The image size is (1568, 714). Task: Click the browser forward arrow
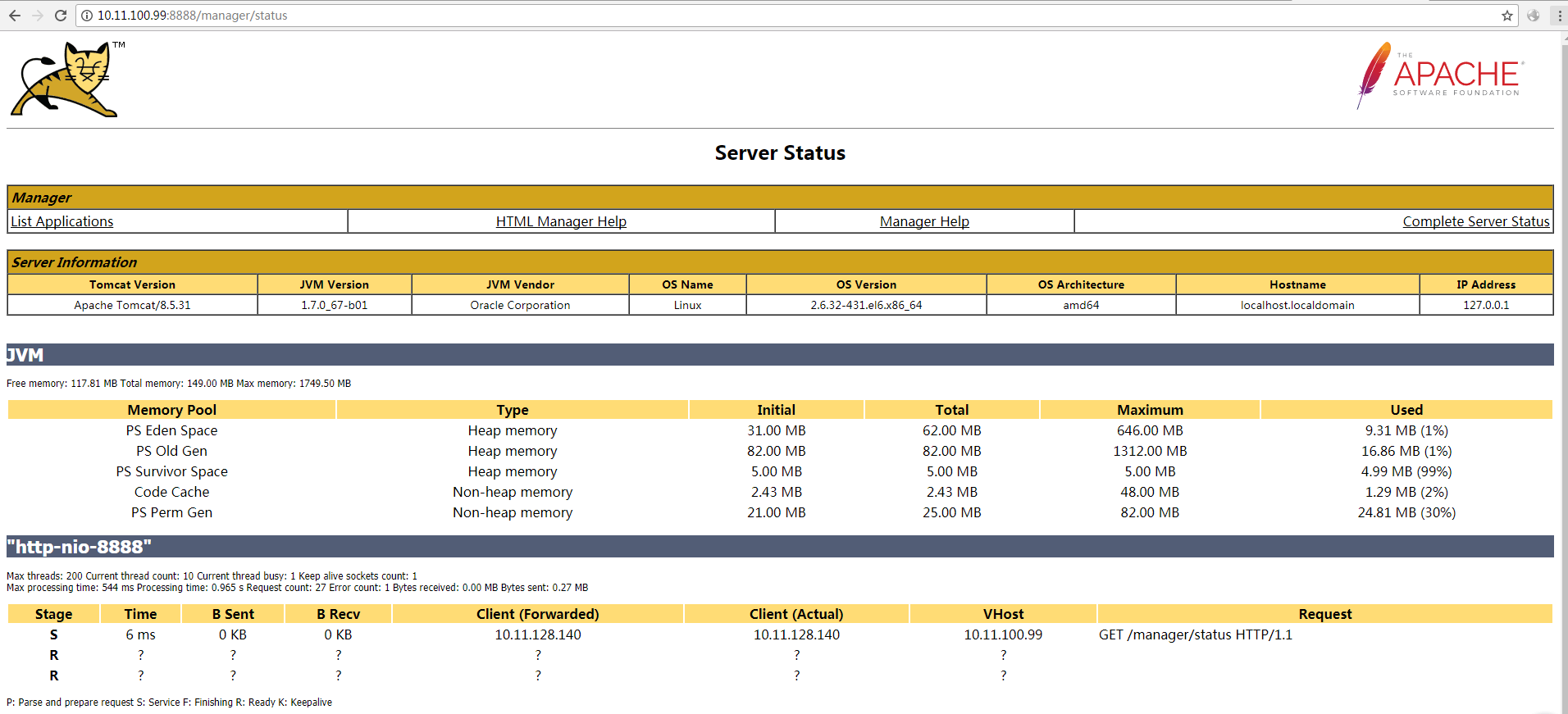38,16
